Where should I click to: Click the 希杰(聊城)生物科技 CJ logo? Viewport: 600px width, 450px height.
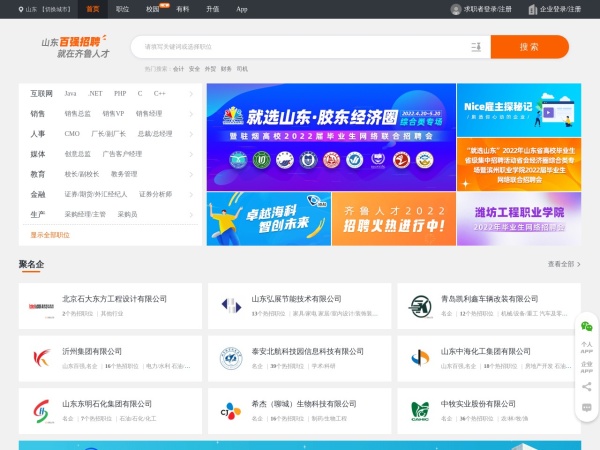[230, 410]
